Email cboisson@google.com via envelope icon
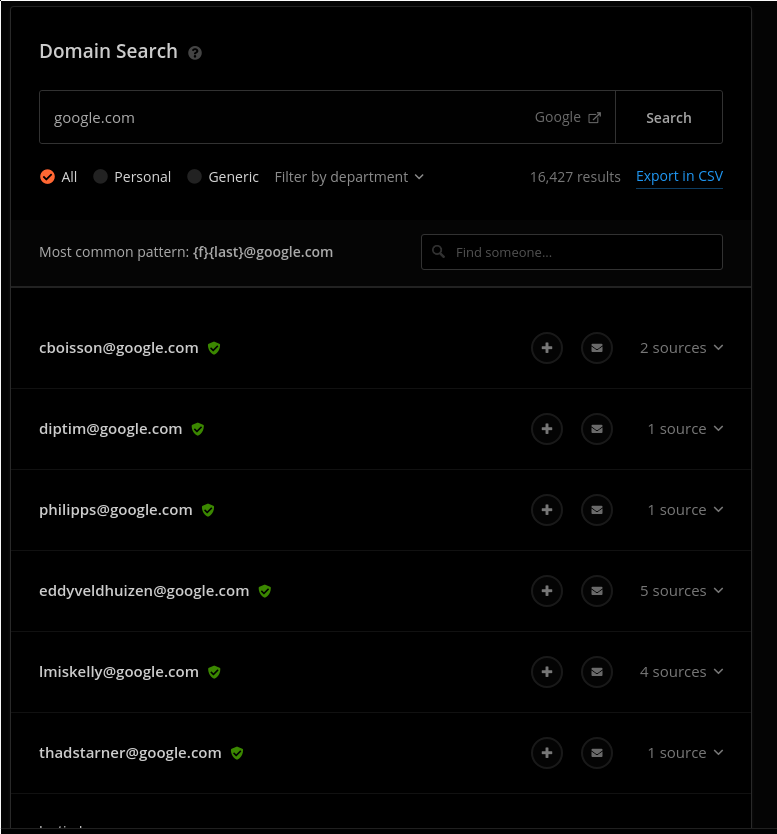This screenshot has width=777, height=834. [597, 348]
